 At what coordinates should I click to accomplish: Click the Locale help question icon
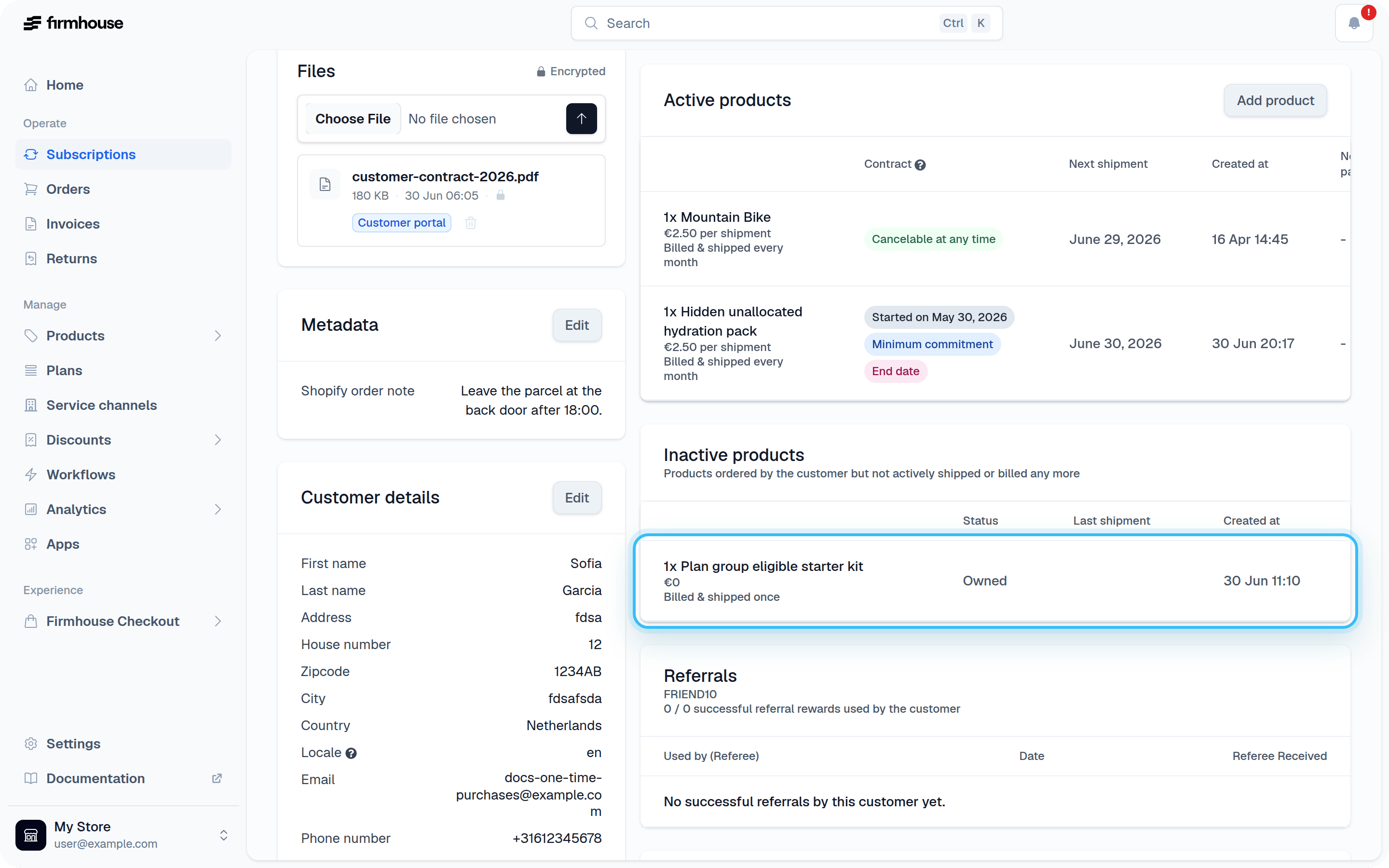351,753
